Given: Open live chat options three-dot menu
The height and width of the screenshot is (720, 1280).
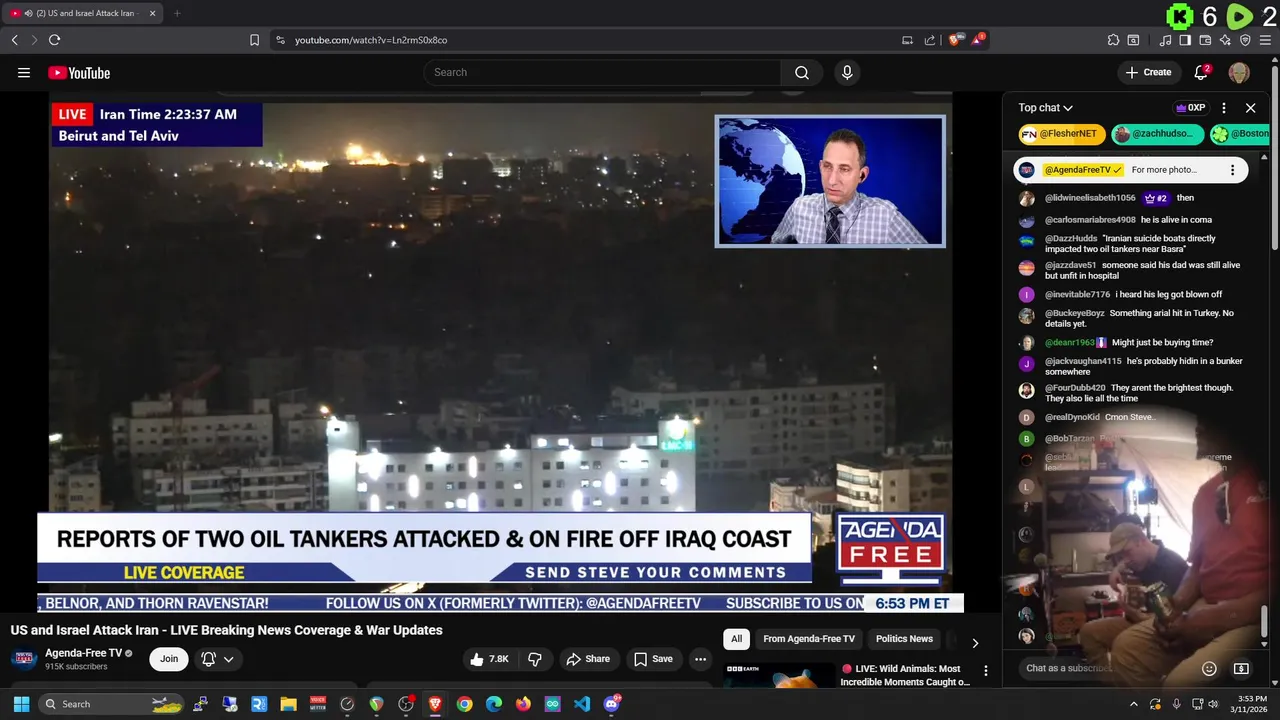Looking at the screenshot, I should (x=1224, y=108).
